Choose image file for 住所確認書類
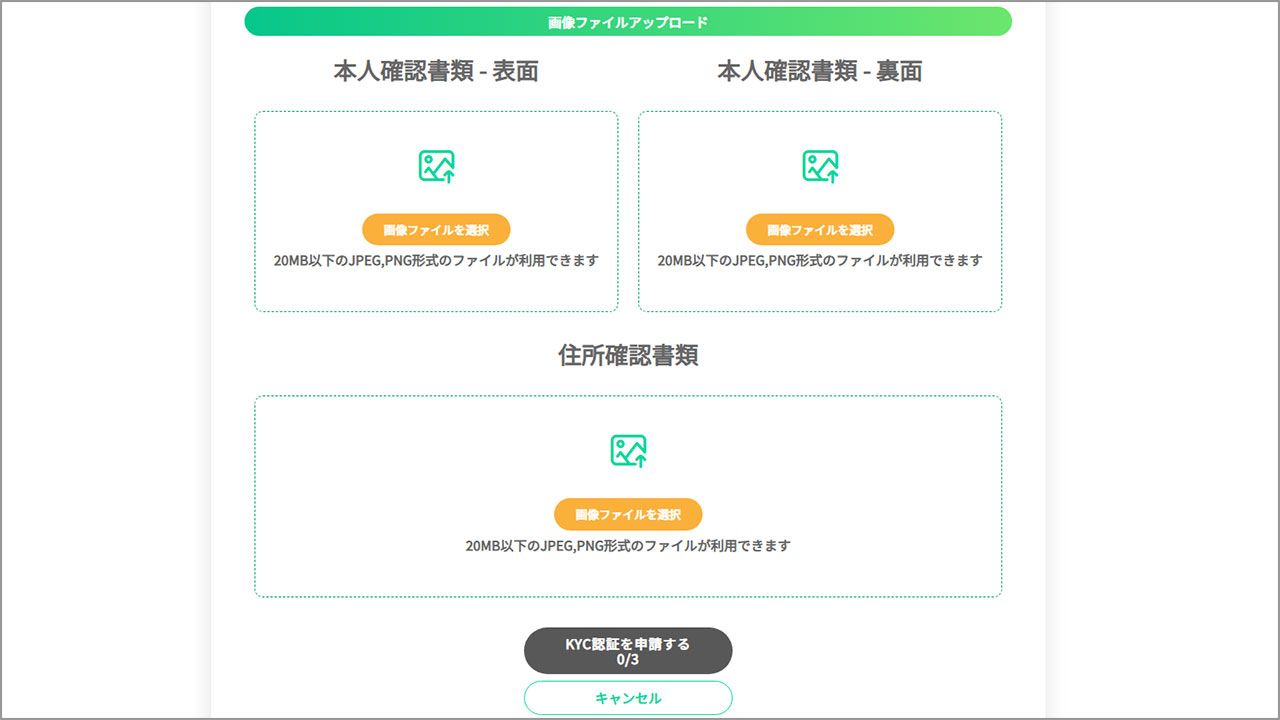Screen dimensions: 1280x720 pos(628,514)
